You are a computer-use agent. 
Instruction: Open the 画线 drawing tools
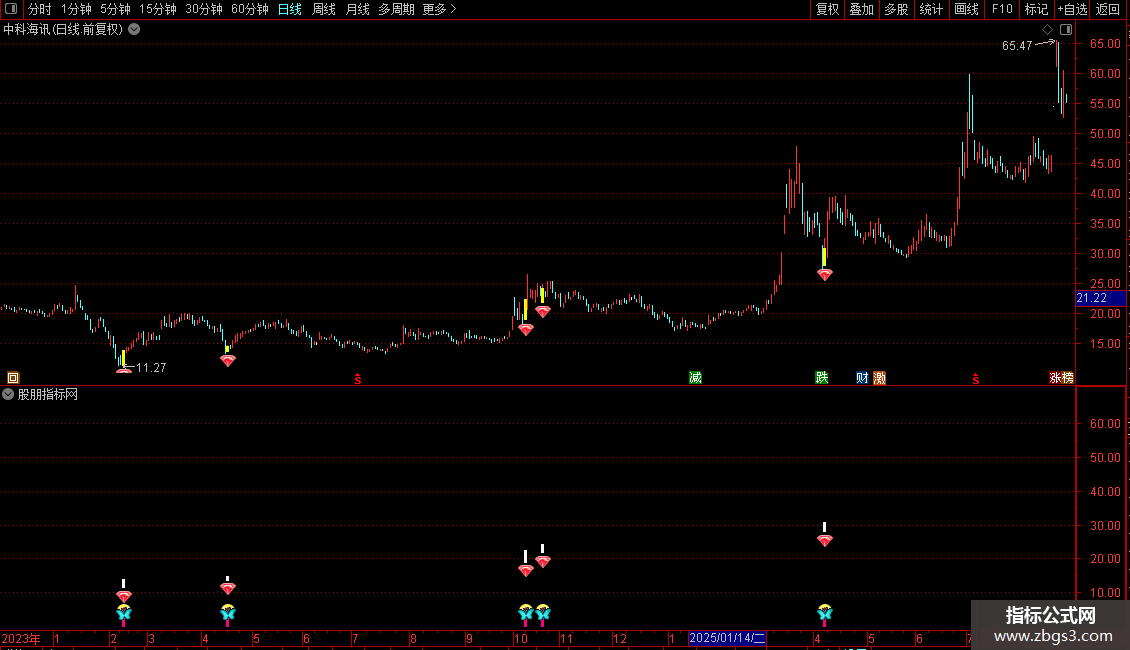coord(966,9)
